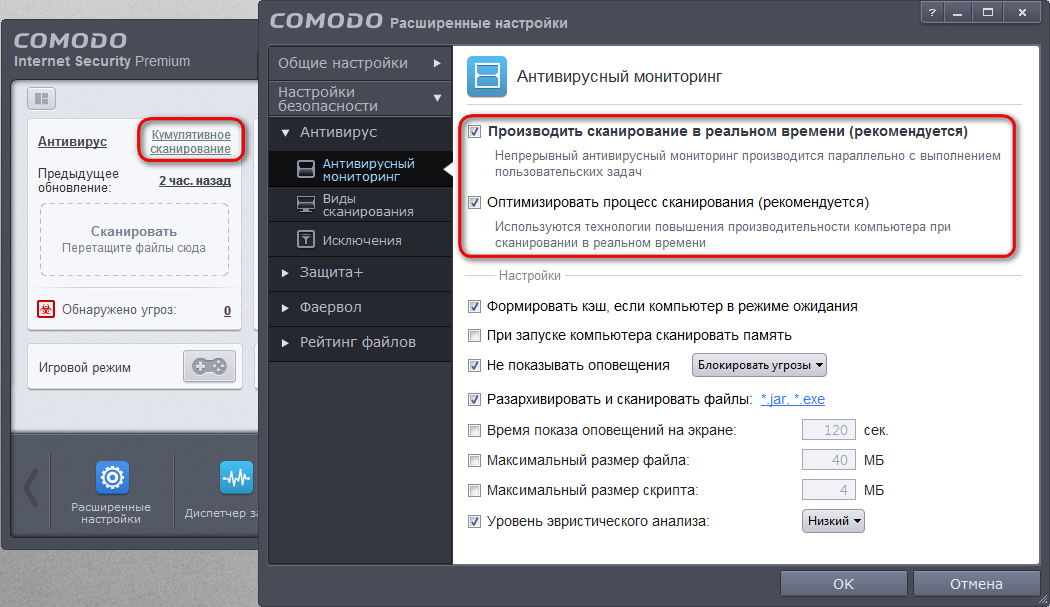Expand the Защита+ section
Viewport: 1050px width, 607px height.
360,273
